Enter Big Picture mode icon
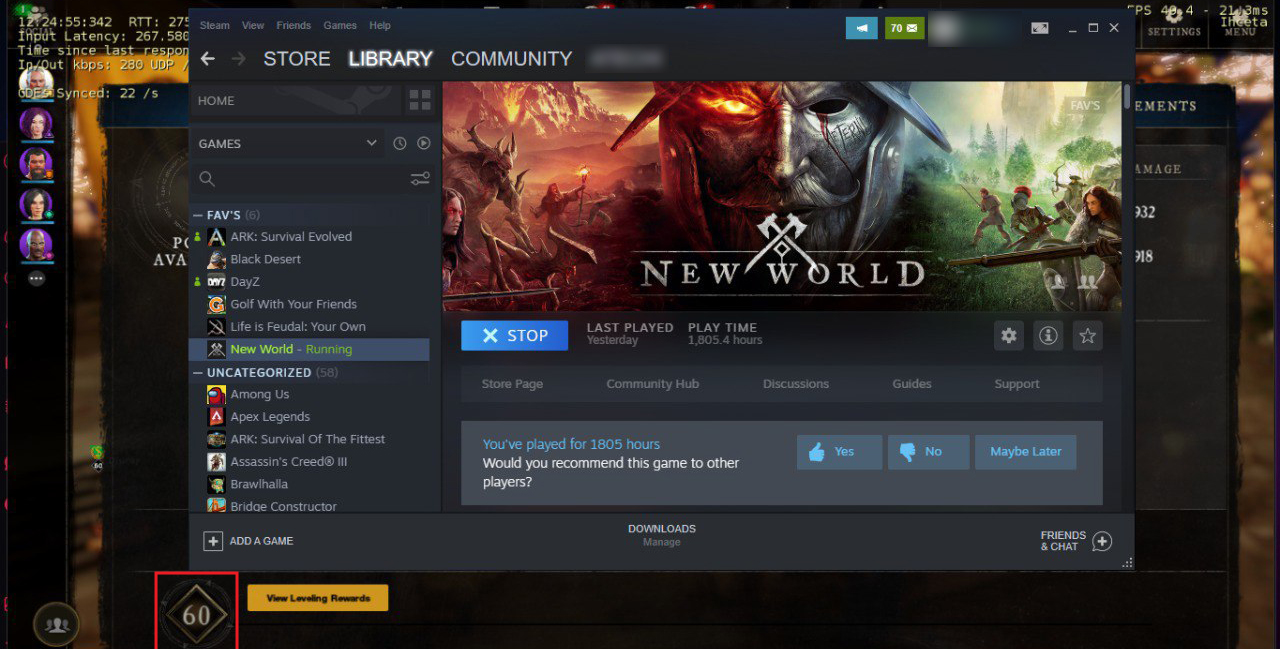 1041,28
